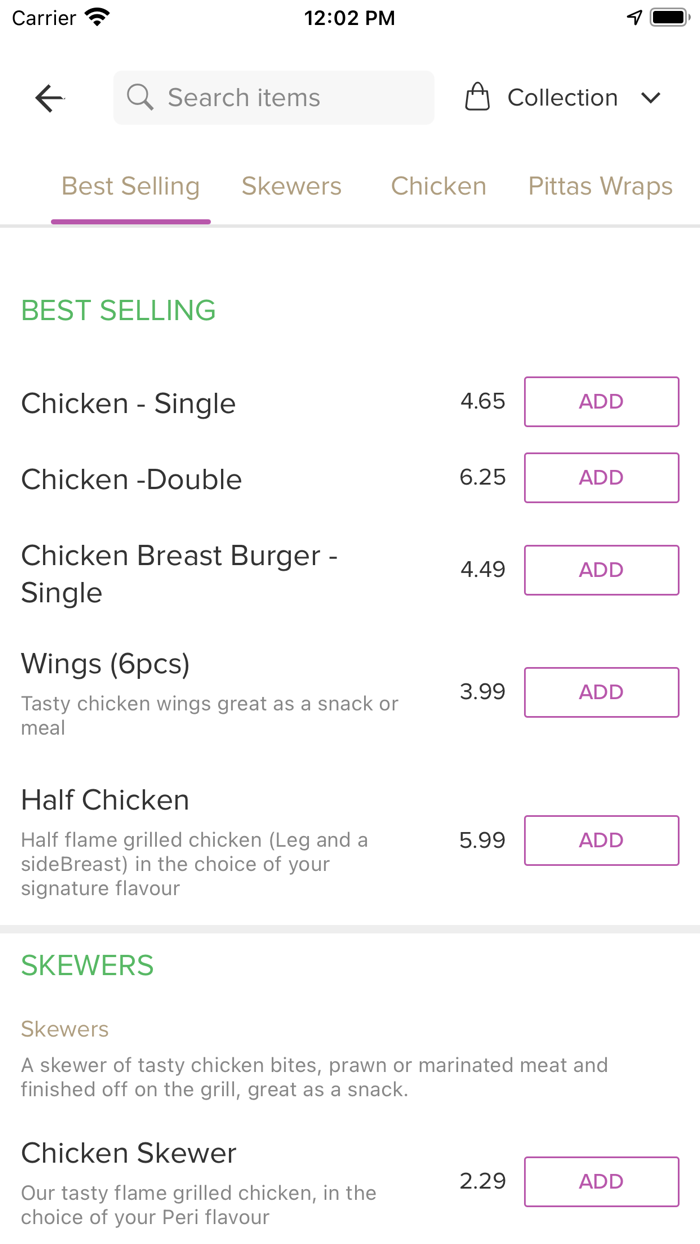Open the Pittas Wraps tab
700x1244 pixels.
[x=600, y=187]
